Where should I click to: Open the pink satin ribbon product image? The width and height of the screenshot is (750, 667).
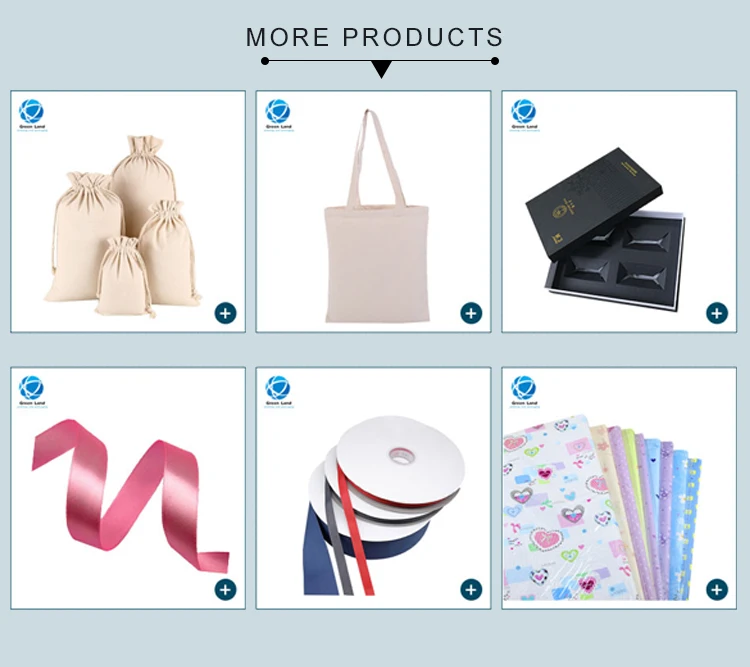tap(130, 495)
